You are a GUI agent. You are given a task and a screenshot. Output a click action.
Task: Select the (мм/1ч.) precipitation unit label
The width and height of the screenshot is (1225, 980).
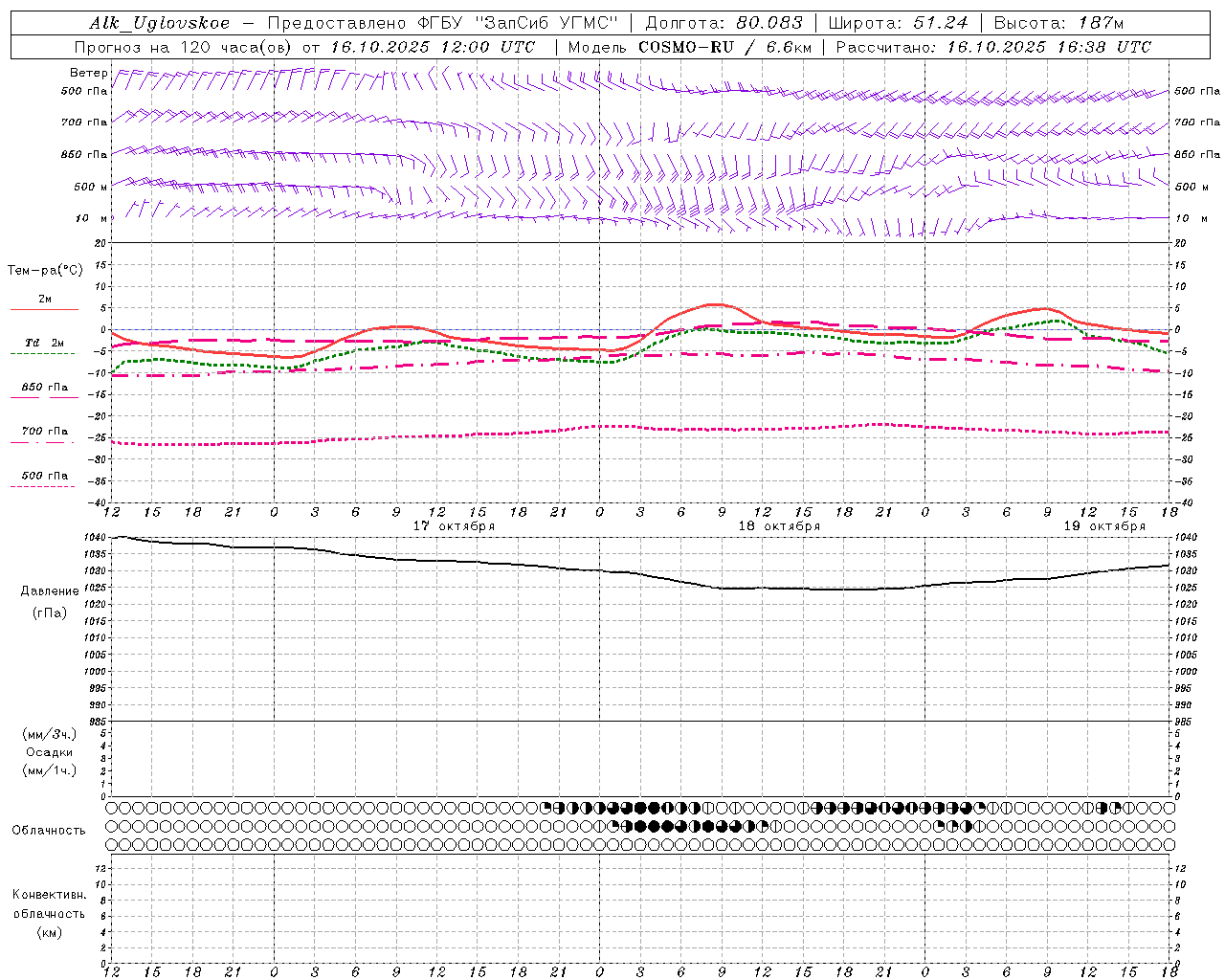tap(50, 770)
